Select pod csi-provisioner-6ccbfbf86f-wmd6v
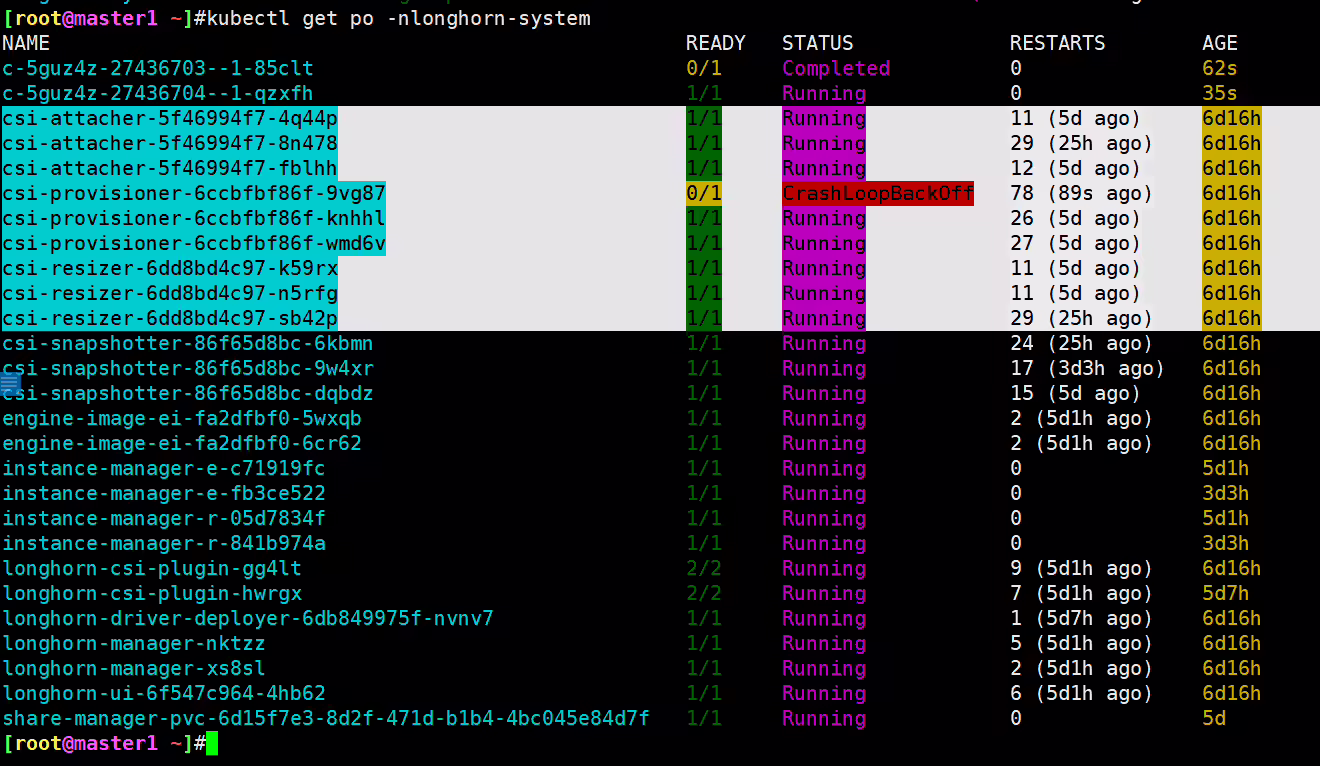 pos(194,243)
